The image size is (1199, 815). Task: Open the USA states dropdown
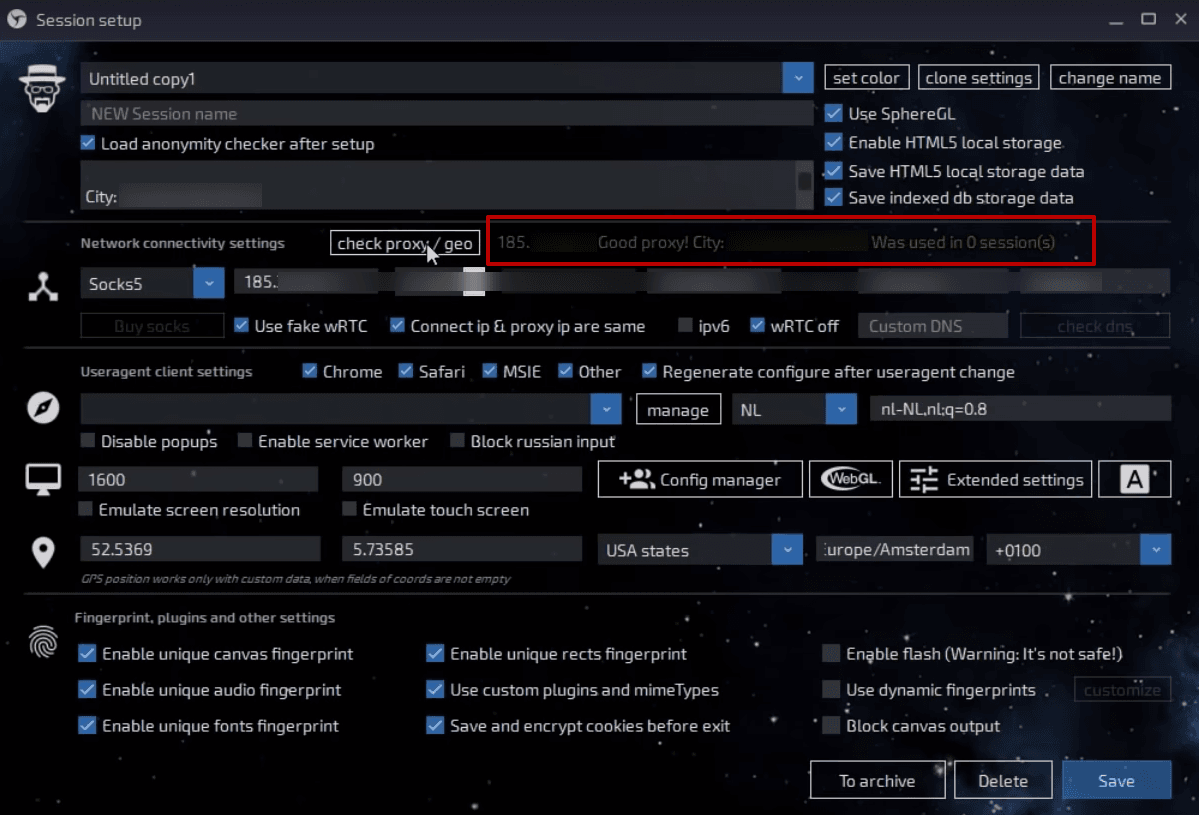[x=787, y=550]
